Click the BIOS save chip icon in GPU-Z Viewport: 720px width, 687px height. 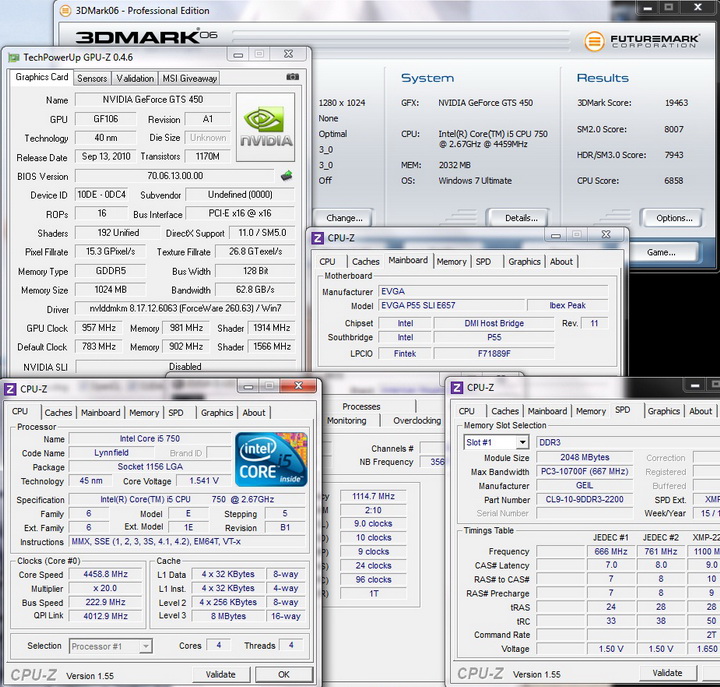point(287,175)
